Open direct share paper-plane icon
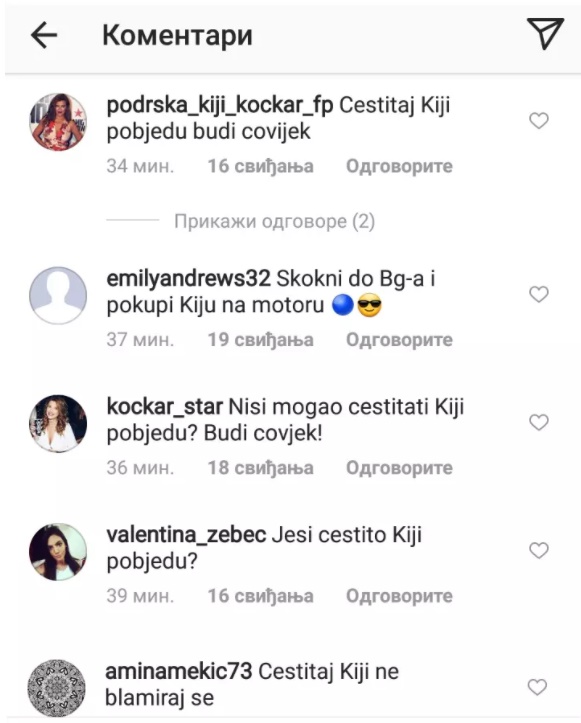This screenshot has height=723, width=581. point(545,33)
